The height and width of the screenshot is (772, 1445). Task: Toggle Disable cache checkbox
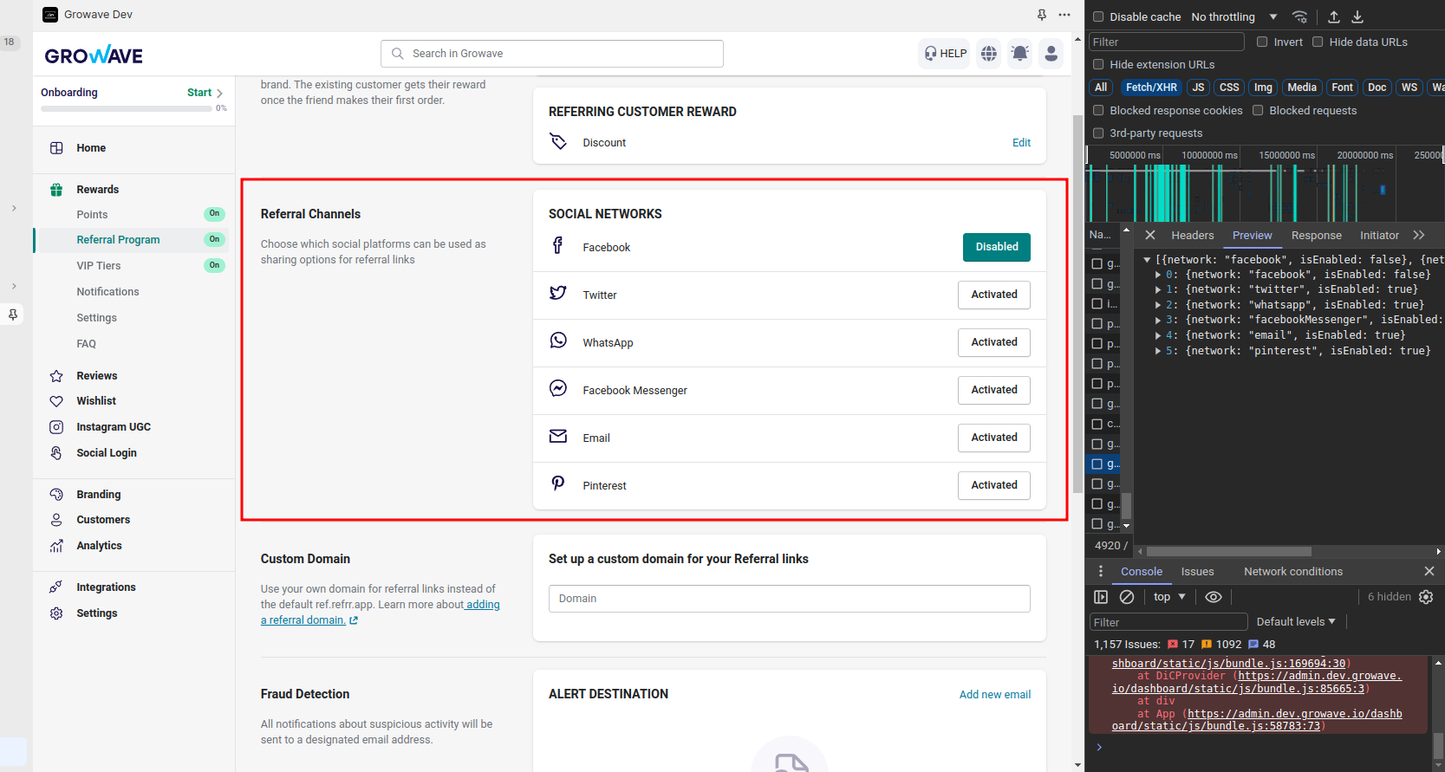(1099, 17)
